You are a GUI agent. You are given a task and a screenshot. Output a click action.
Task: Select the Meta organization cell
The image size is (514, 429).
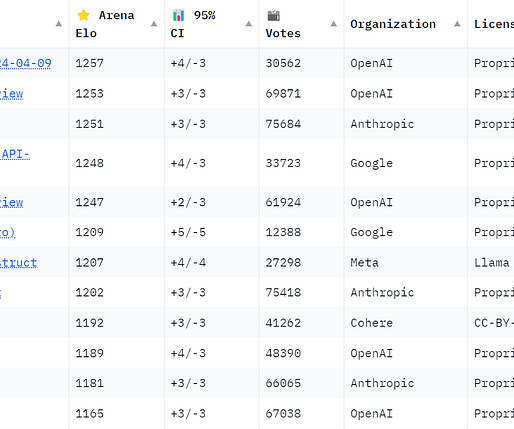(x=364, y=263)
